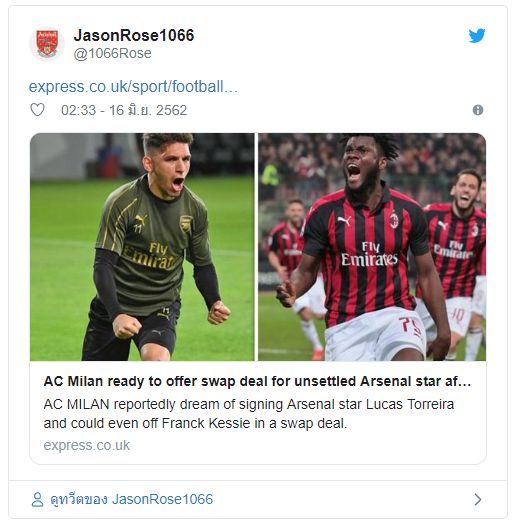Click the Fly Emirates text on the striped jersey
The image size is (513, 524).
pyautogui.click(x=369, y=254)
